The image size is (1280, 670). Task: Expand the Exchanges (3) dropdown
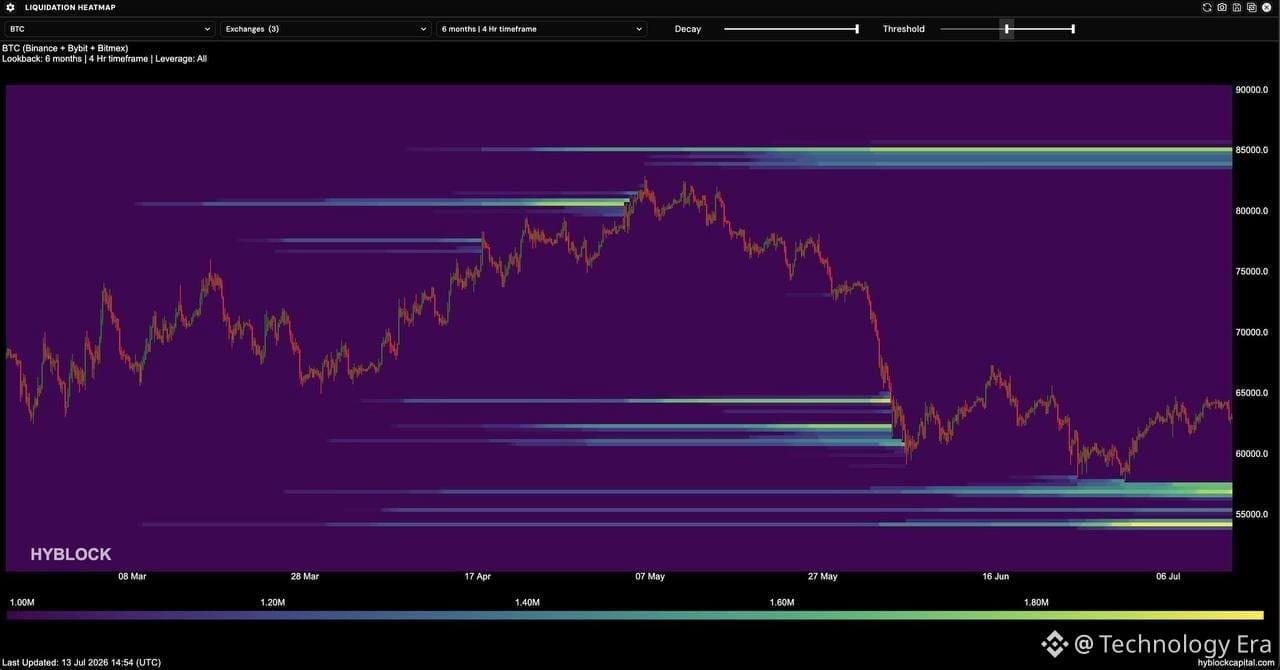tap(326, 29)
